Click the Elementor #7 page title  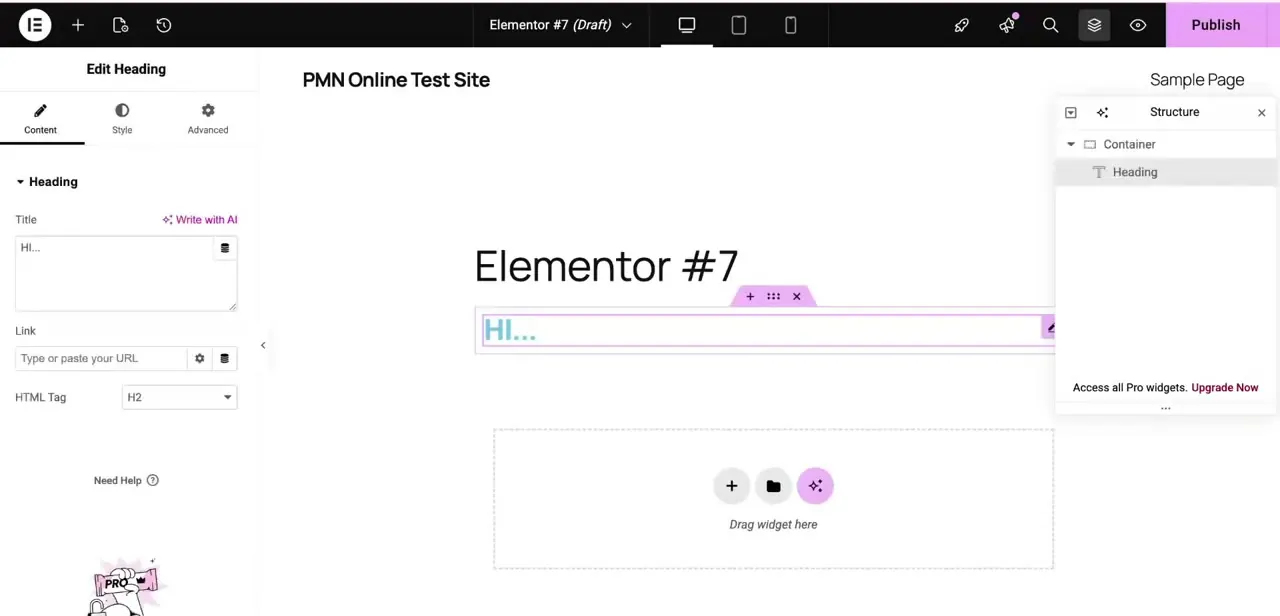[x=606, y=267]
